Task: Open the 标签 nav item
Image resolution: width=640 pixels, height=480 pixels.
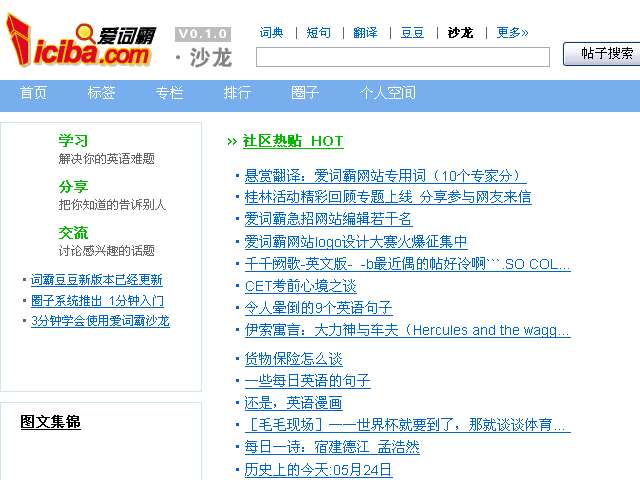Action: (101, 93)
